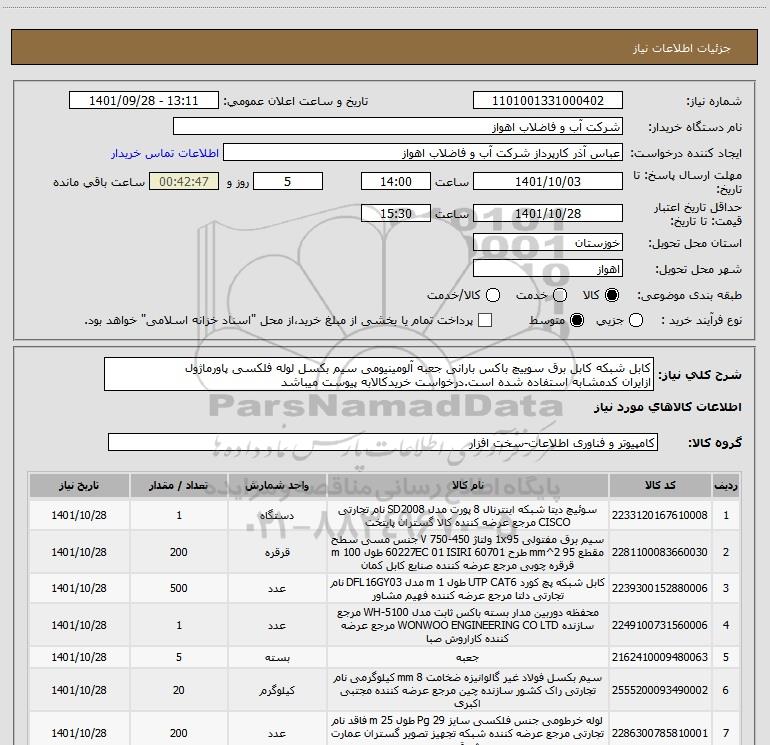This screenshot has height=745, width=770.
Task: Click the WONWOO ENGINEERING camera housing name
Action: tap(468, 625)
